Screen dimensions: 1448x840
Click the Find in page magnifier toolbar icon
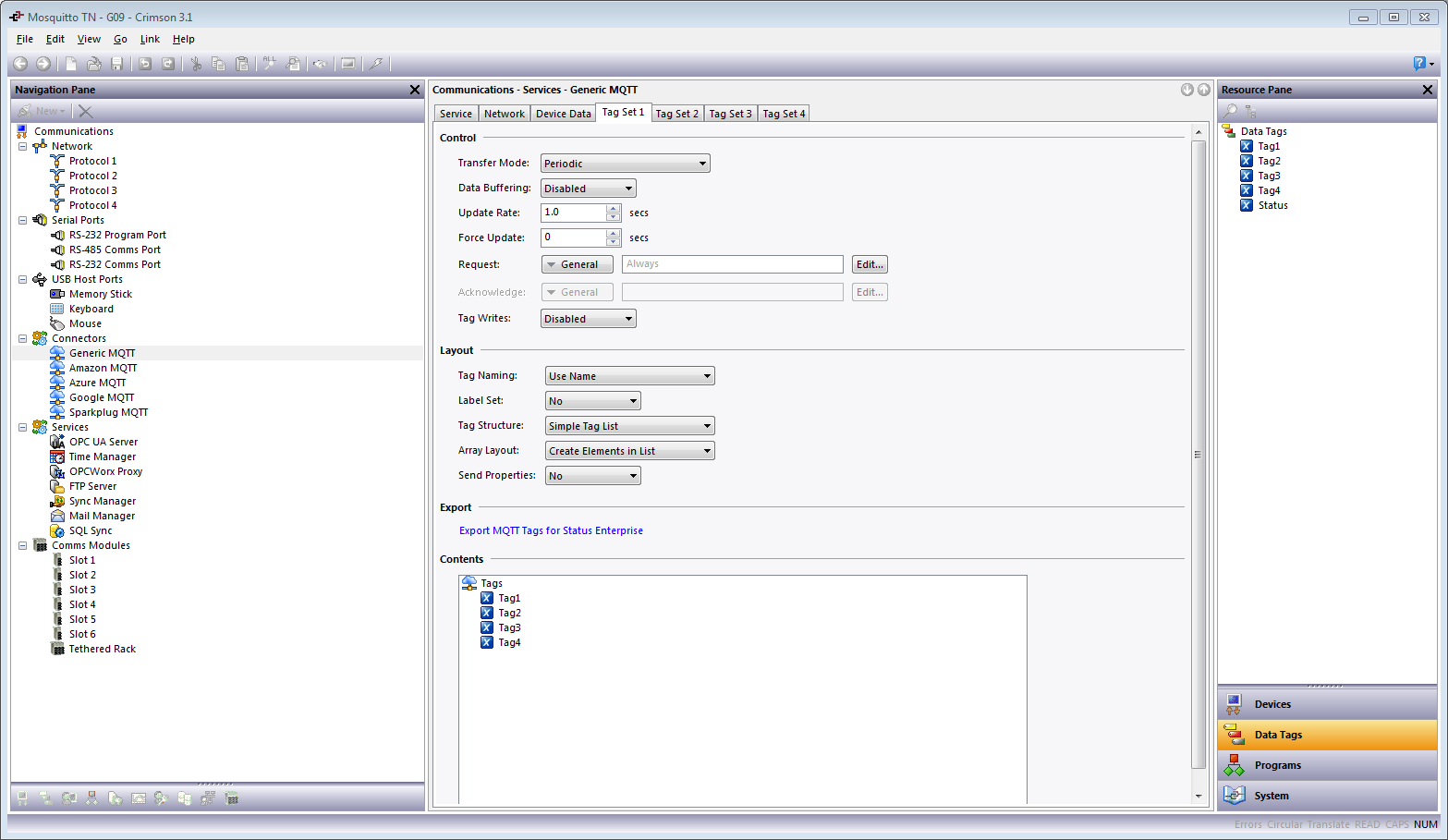pyautogui.click(x=294, y=64)
